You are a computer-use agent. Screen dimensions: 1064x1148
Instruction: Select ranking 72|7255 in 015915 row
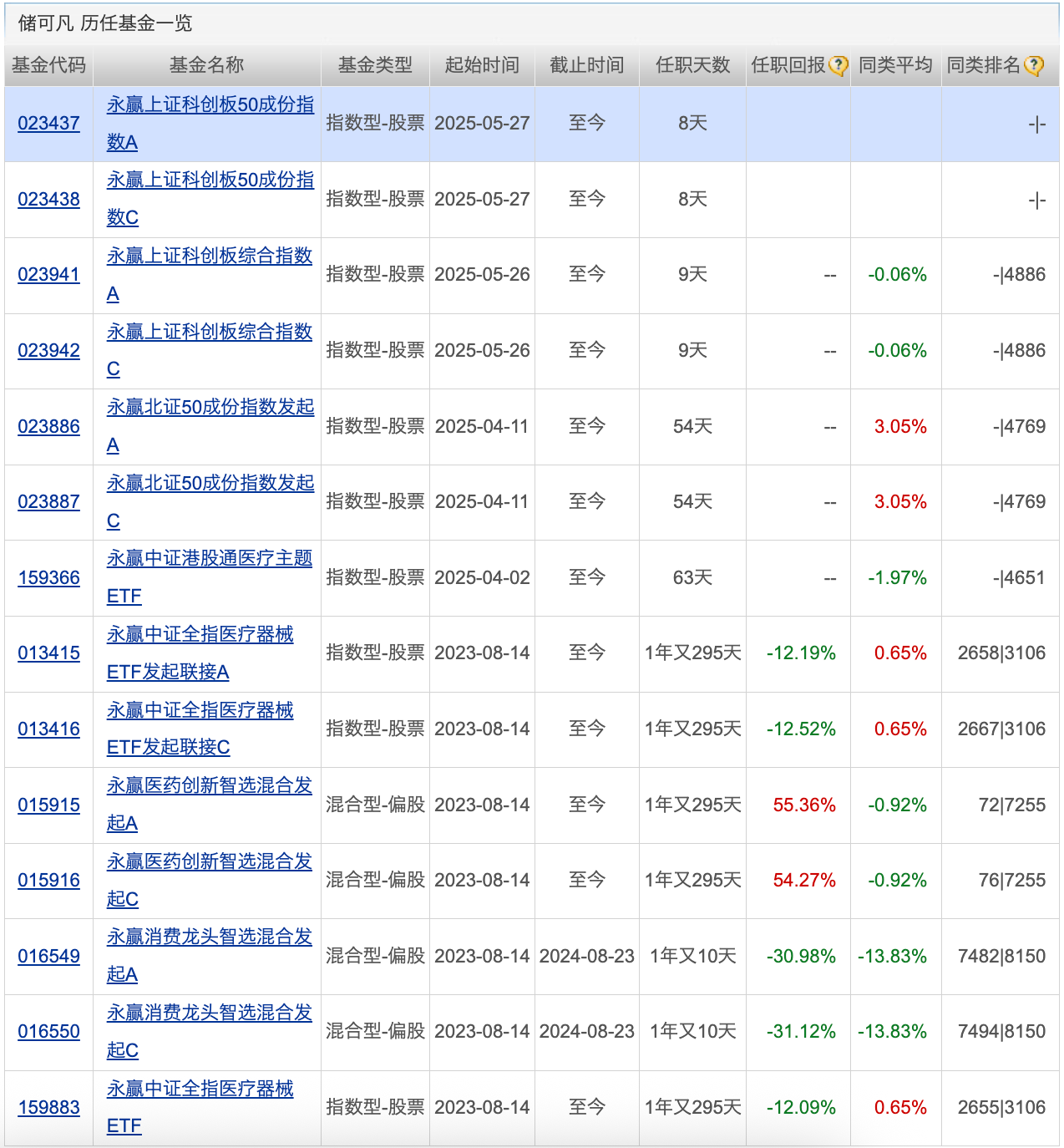tap(1012, 805)
